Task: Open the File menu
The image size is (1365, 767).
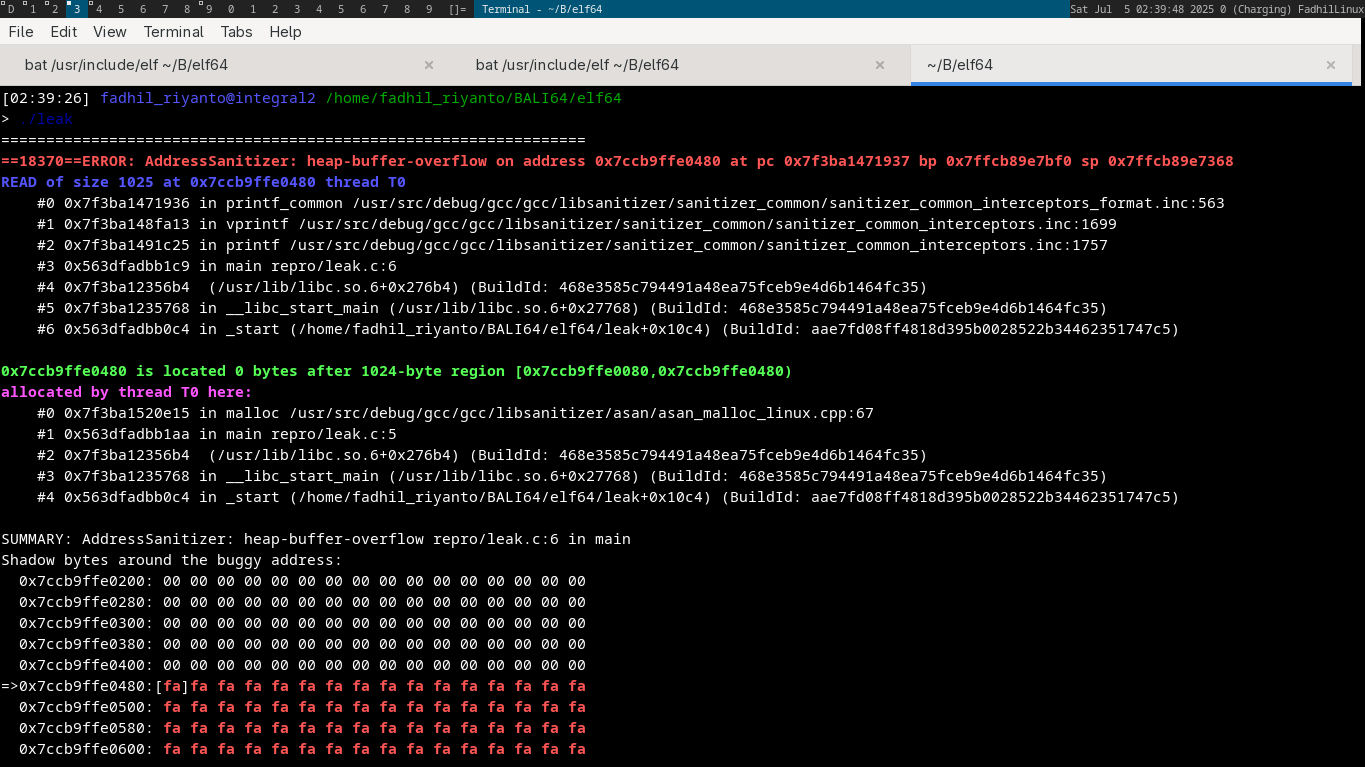Action: (21, 32)
